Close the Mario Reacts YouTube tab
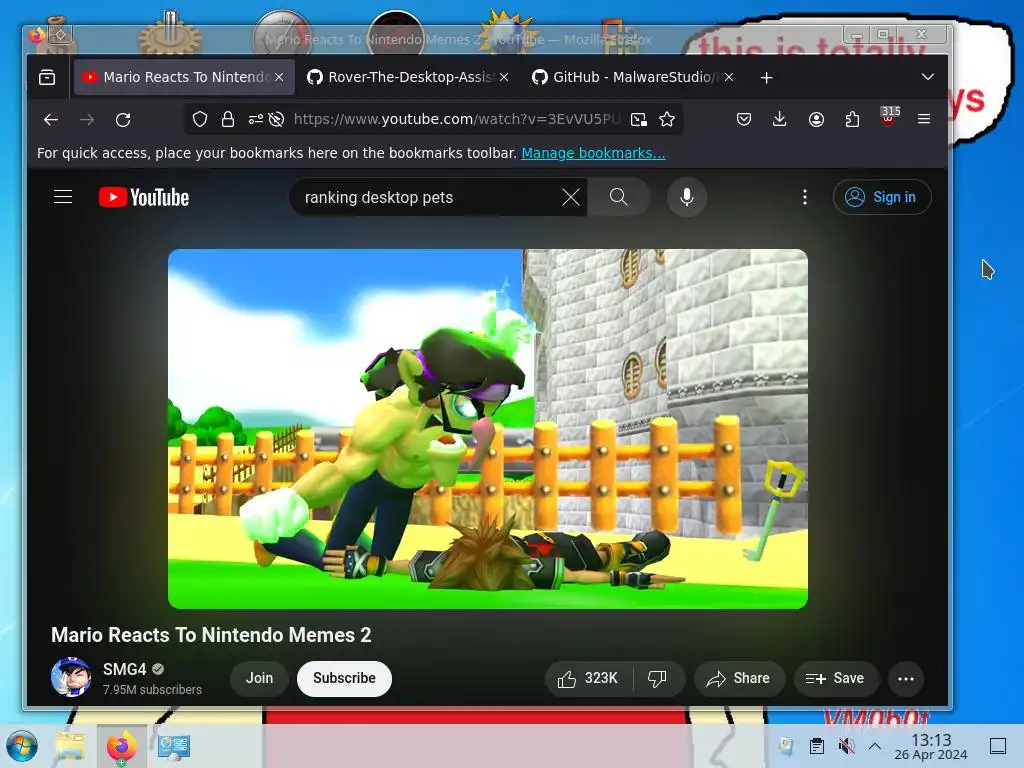 point(280,77)
